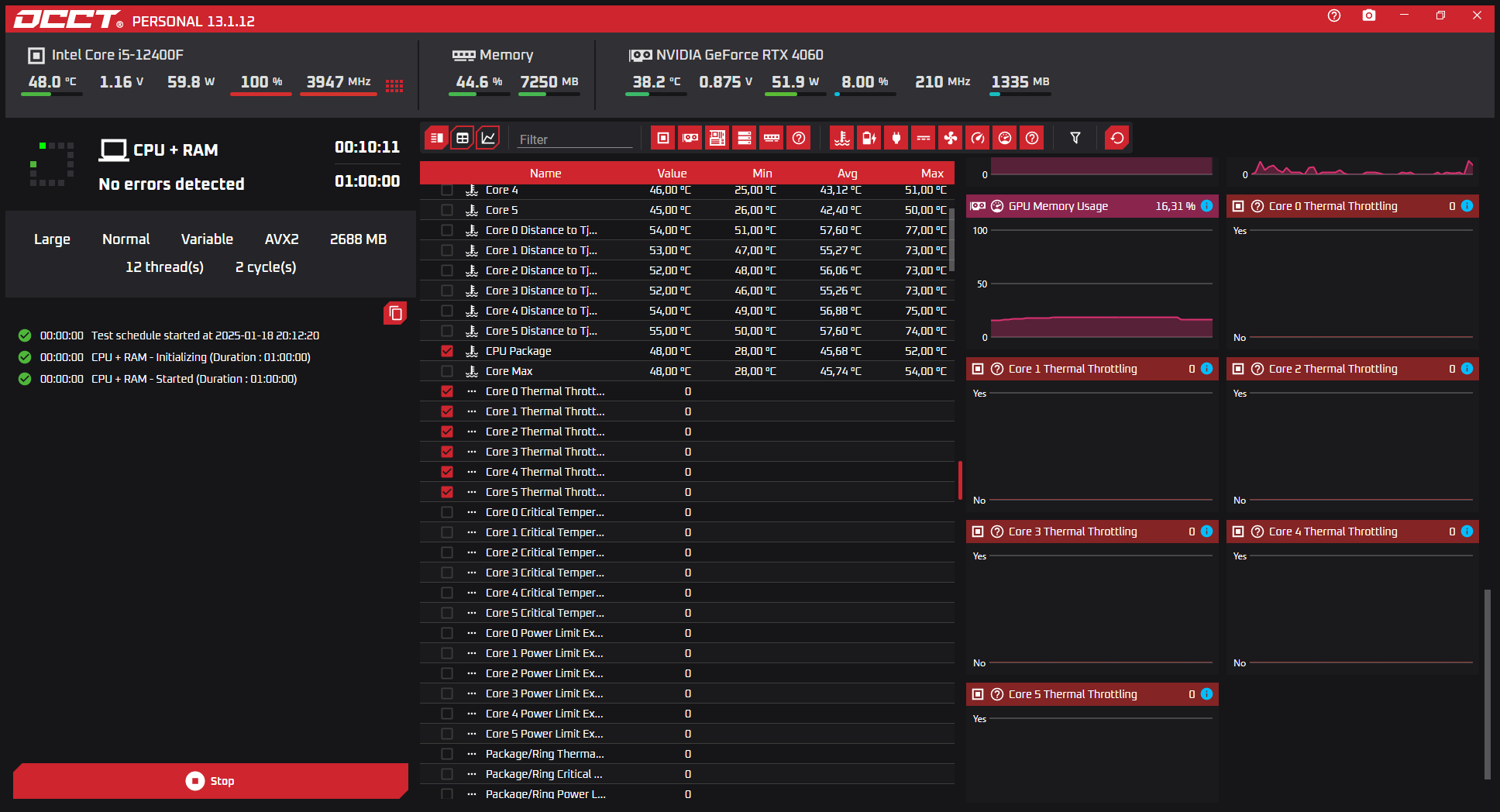Viewport: 1500px width, 812px height.
Task: Select the 'Package/Ring Critical ...' row
Action: point(687,774)
